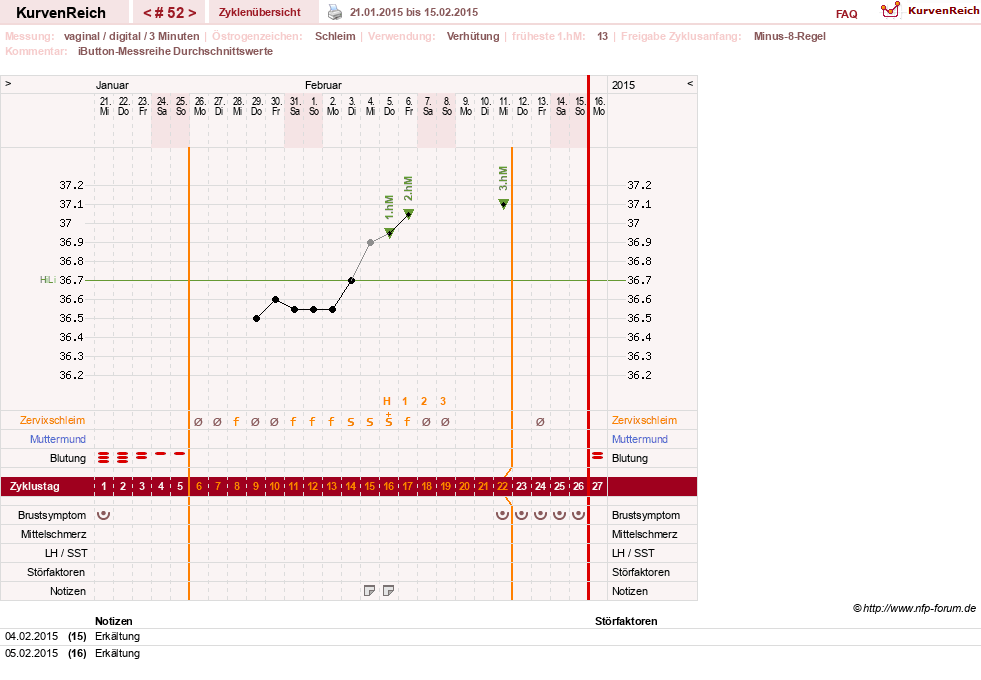Open the FAQ link
981x680 pixels.
click(846, 14)
